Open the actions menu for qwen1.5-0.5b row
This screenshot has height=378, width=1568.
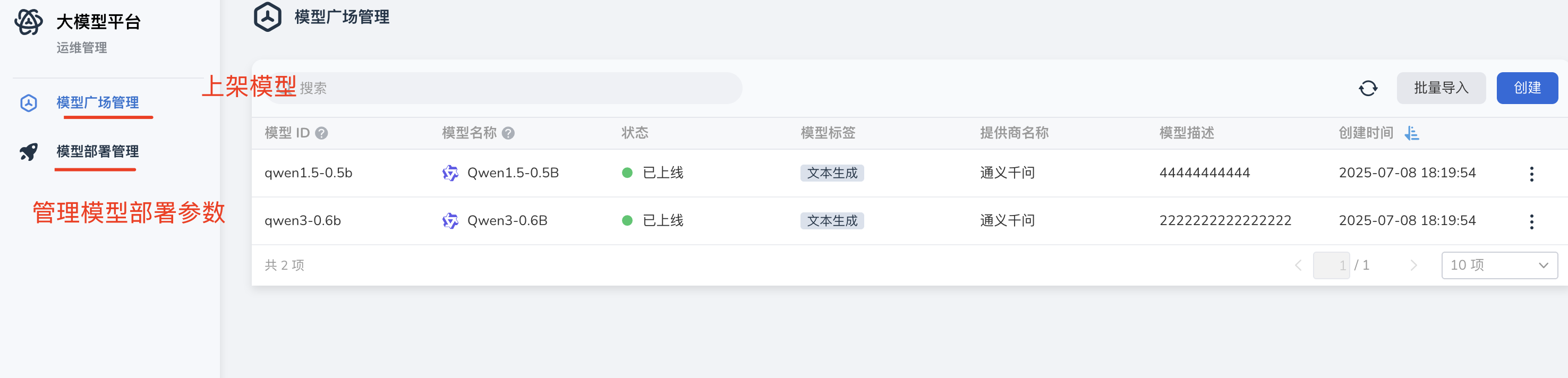(x=1531, y=173)
